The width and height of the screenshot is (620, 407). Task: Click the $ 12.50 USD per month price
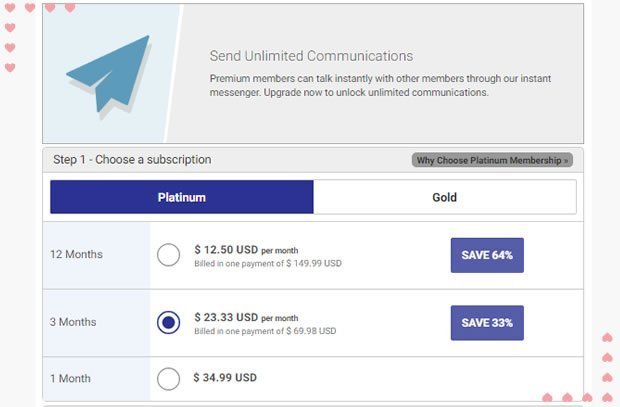click(x=246, y=250)
